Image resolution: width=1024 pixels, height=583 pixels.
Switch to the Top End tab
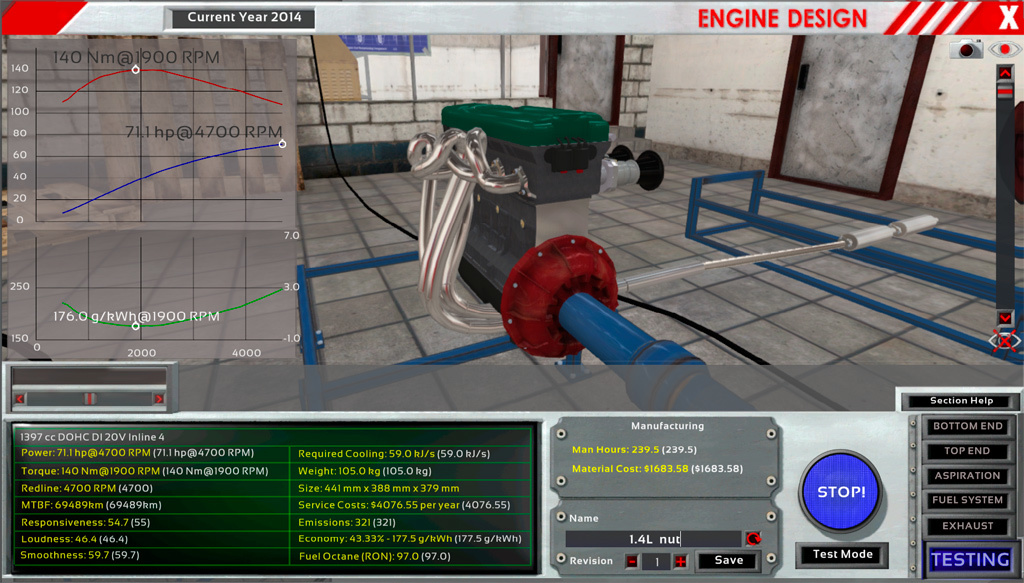coord(967,452)
